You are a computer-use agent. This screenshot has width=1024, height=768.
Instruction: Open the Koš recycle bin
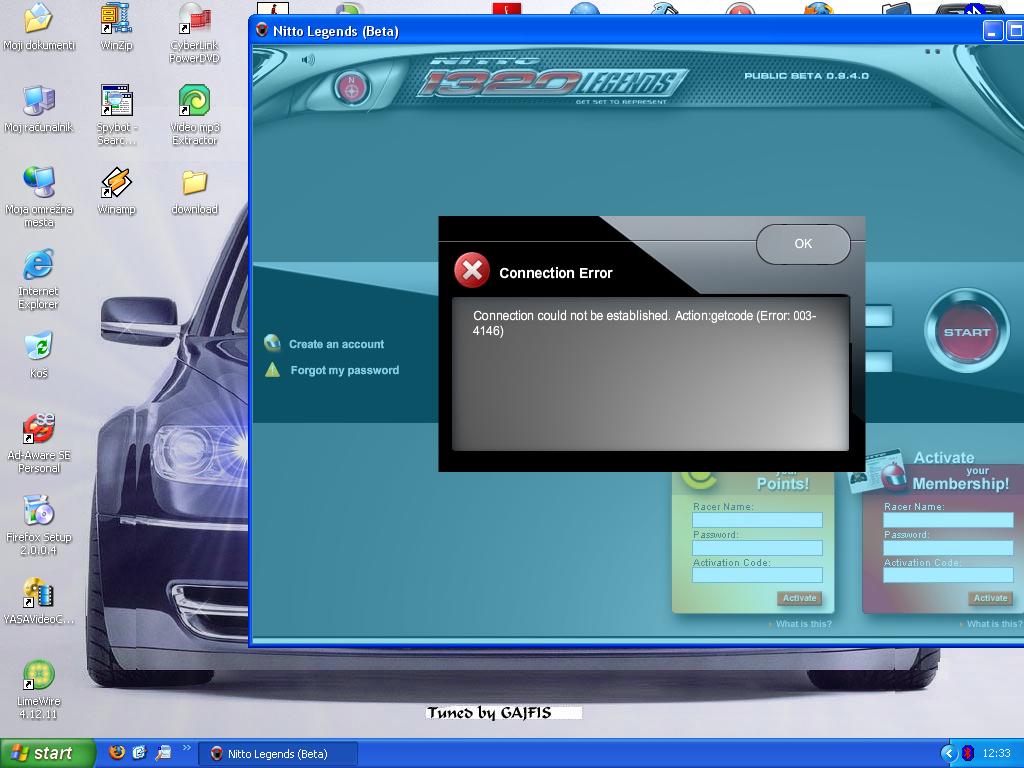point(39,355)
